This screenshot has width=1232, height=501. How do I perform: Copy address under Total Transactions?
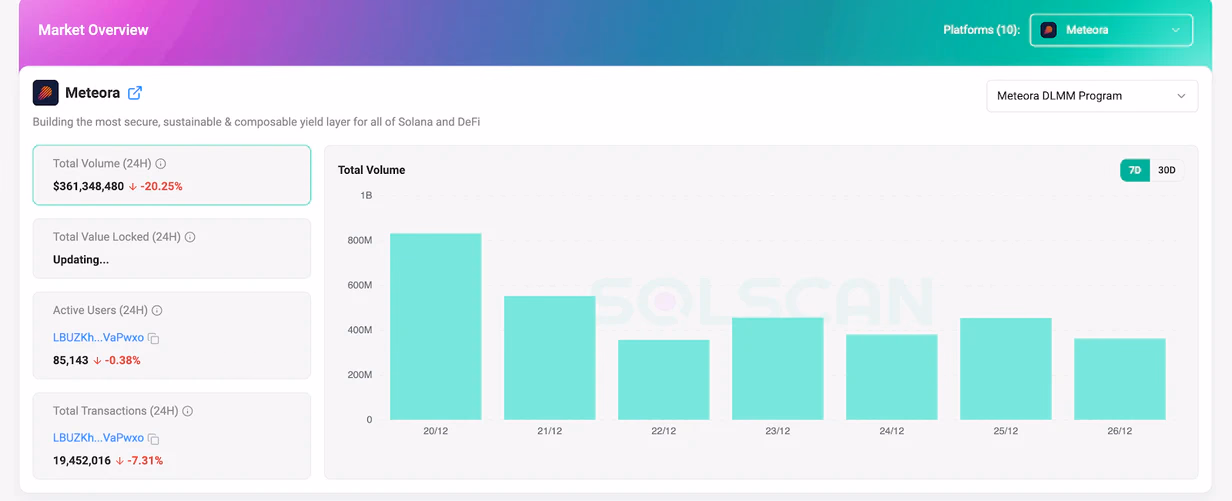point(154,439)
